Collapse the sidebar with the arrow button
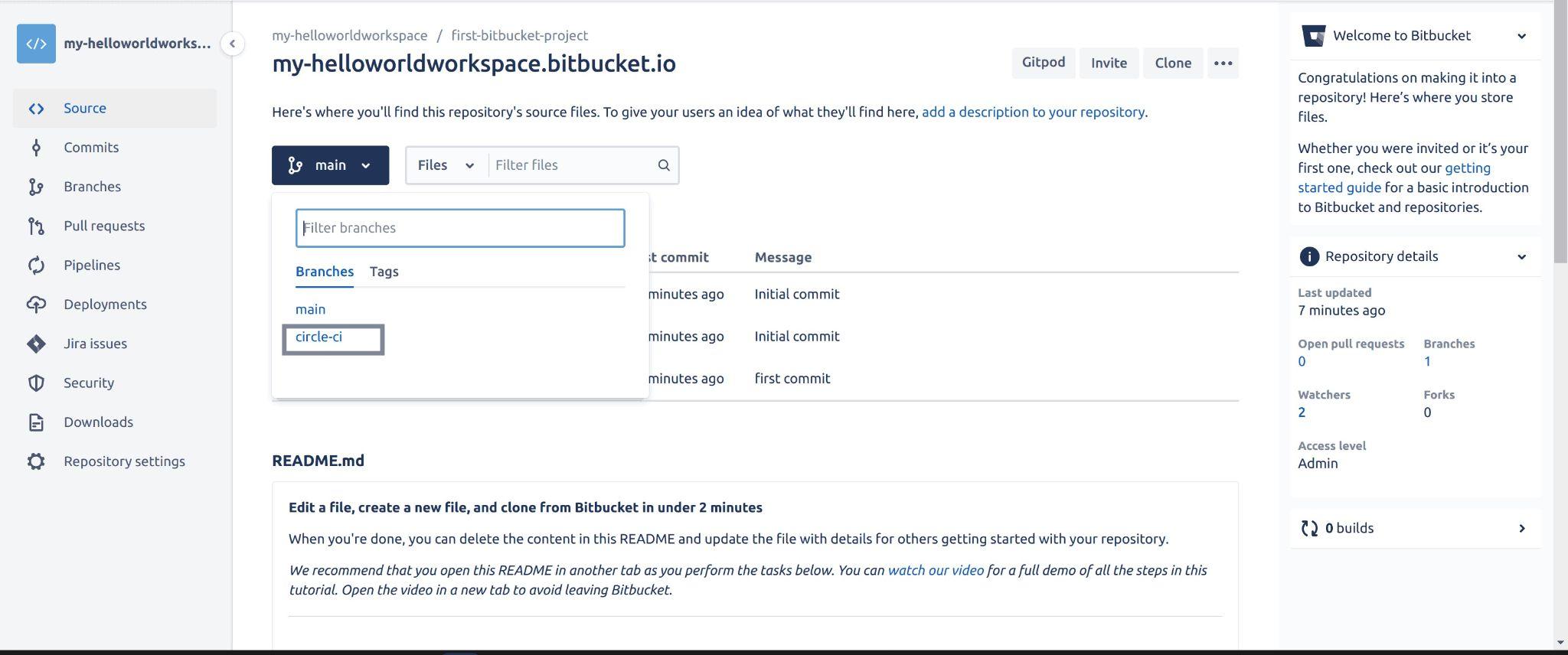The height and width of the screenshot is (655, 1568). 232,44
